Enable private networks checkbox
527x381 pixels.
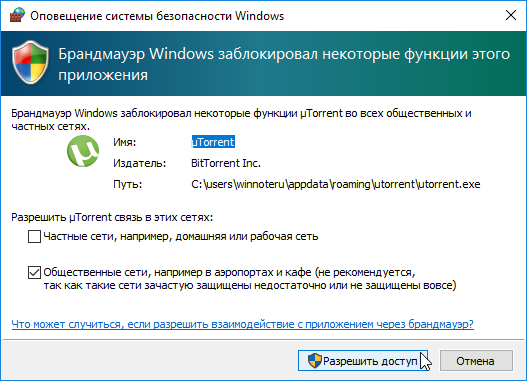tap(34, 237)
